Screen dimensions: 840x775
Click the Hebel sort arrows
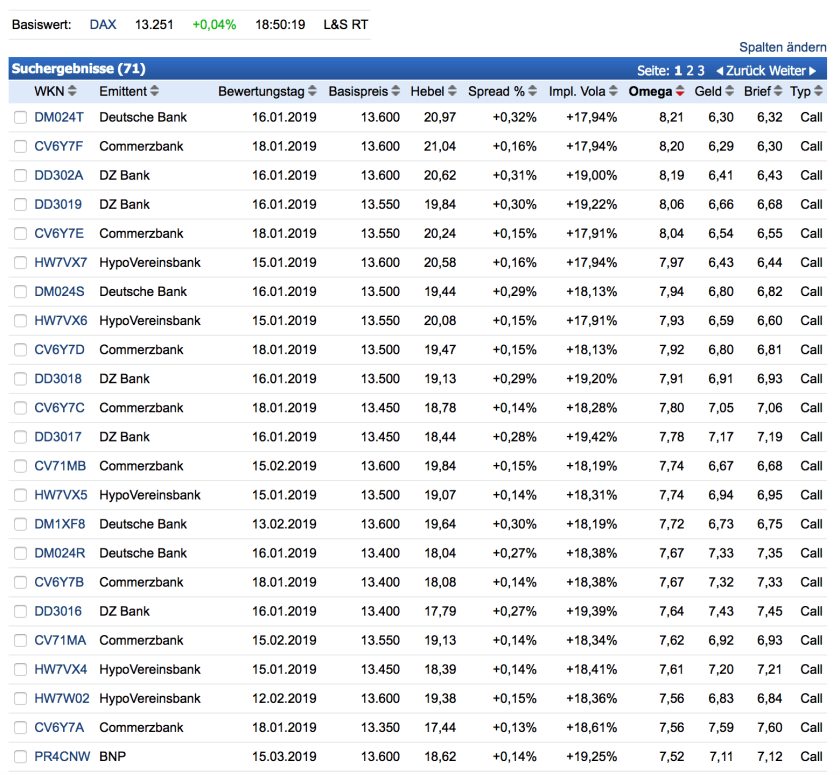(x=452, y=92)
